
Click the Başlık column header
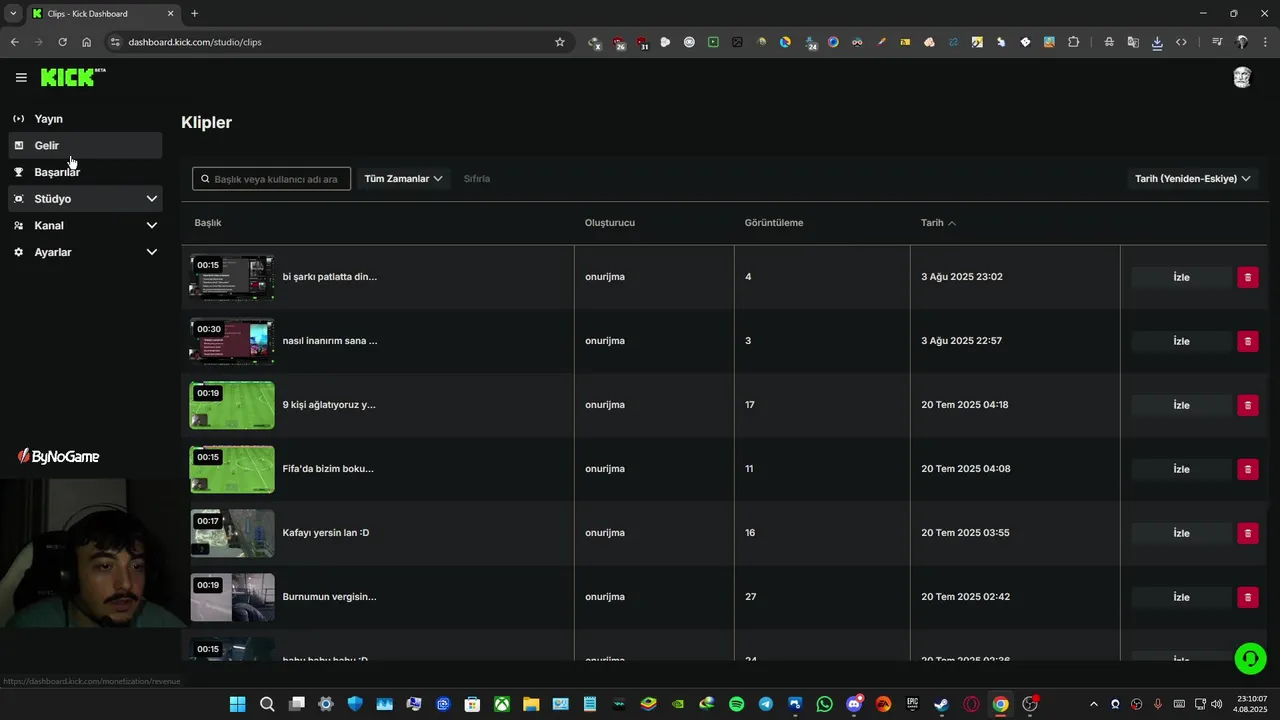click(x=208, y=223)
